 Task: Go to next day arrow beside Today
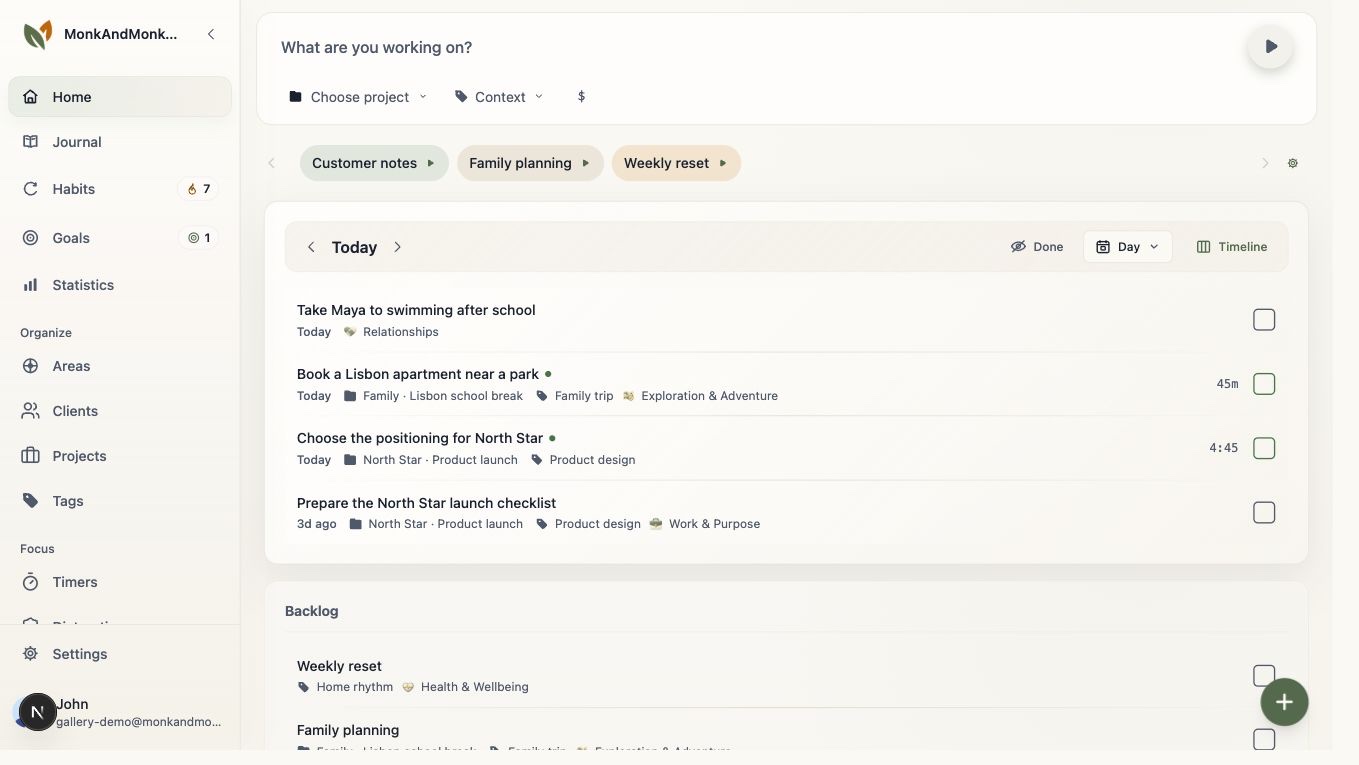pyautogui.click(x=397, y=247)
